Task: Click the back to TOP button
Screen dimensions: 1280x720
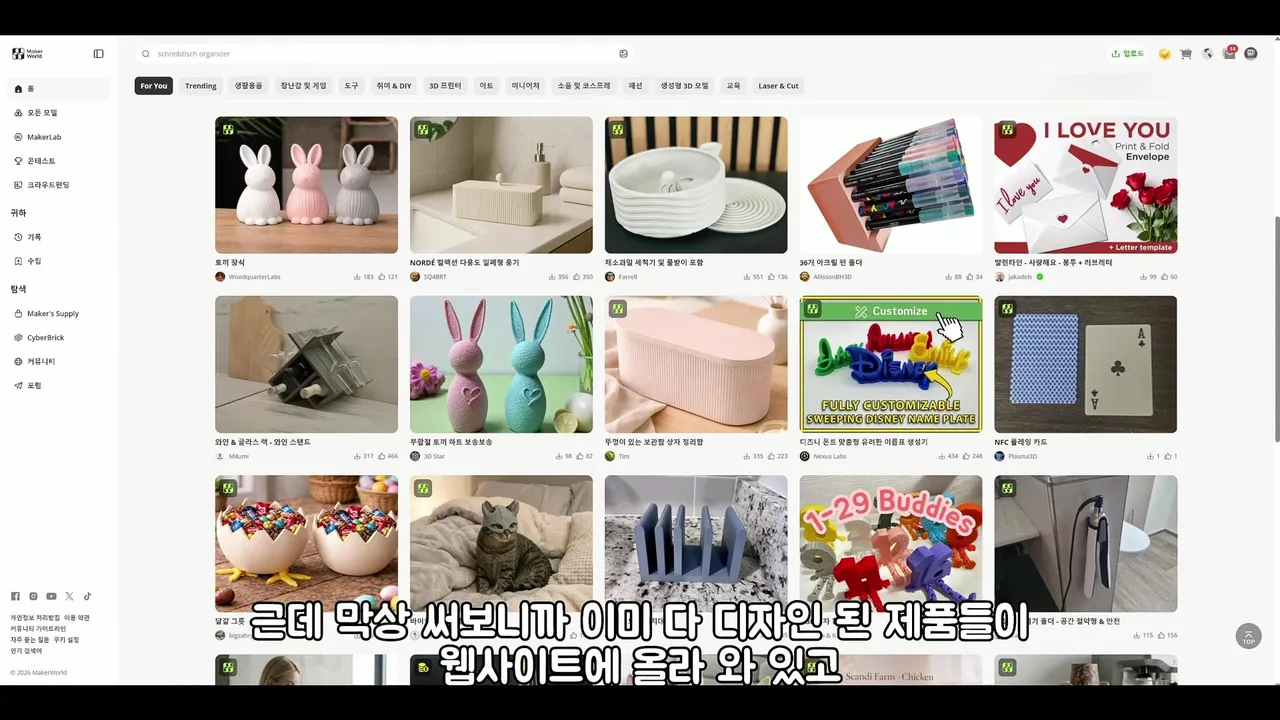Action: point(1248,636)
